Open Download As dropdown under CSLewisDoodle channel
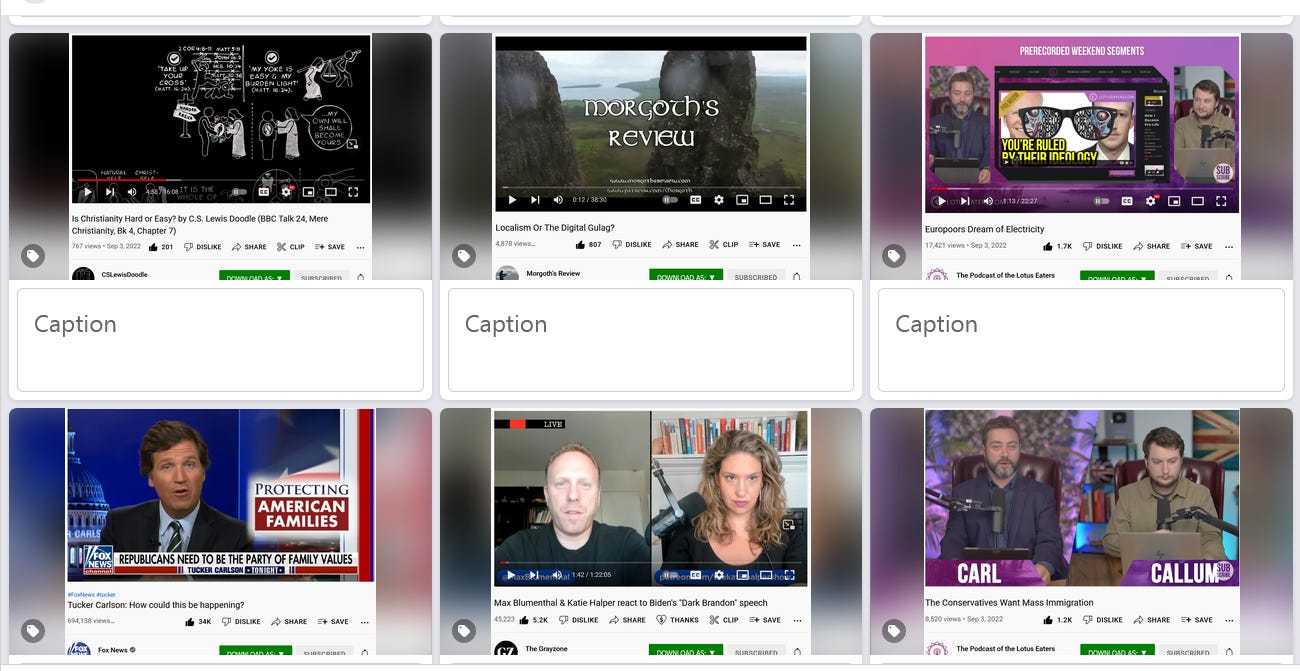Viewport: 1300px width, 671px height. click(x=254, y=277)
